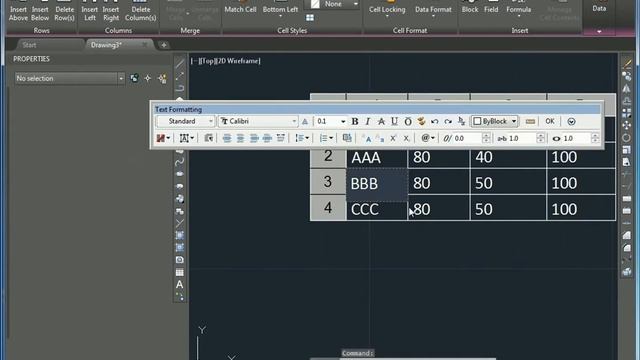Screen dimensions: 640x360
Task: Change text to Uppercase
Action: pyautogui.click(x=366, y=138)
